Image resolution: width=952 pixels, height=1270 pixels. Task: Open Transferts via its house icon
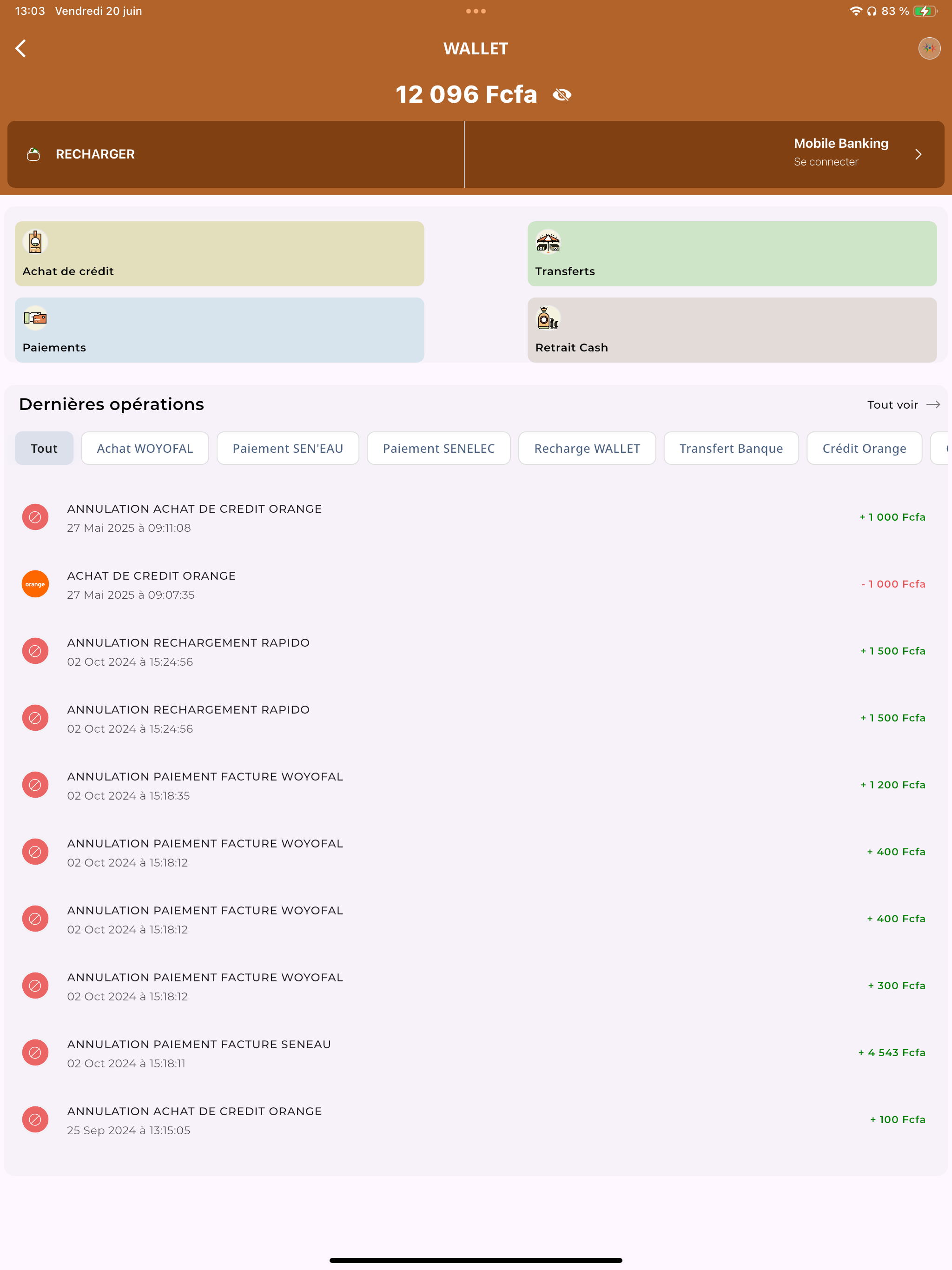[x=548, y=242]
